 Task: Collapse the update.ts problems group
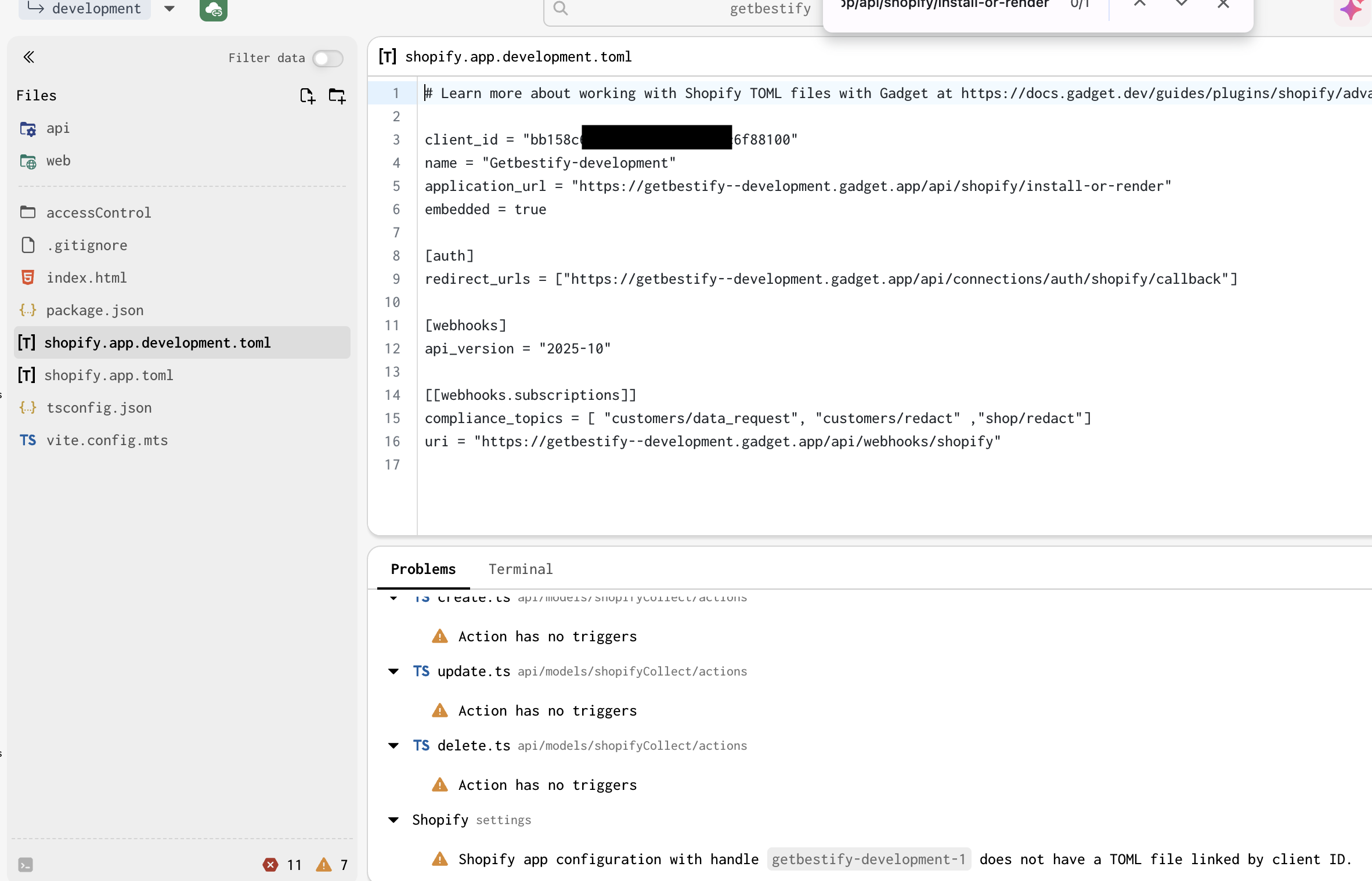[393, 671]
